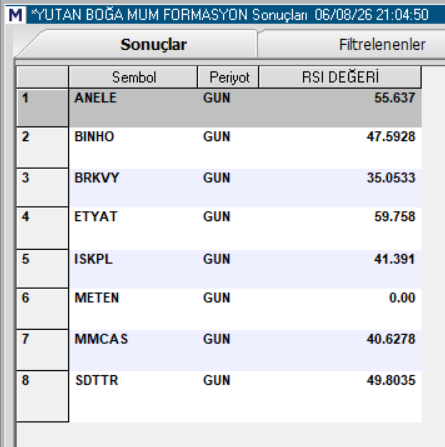Viewport: 445px width, 447px height.
Task: Click the BINHO symbol cell
Action: (133, 148)
